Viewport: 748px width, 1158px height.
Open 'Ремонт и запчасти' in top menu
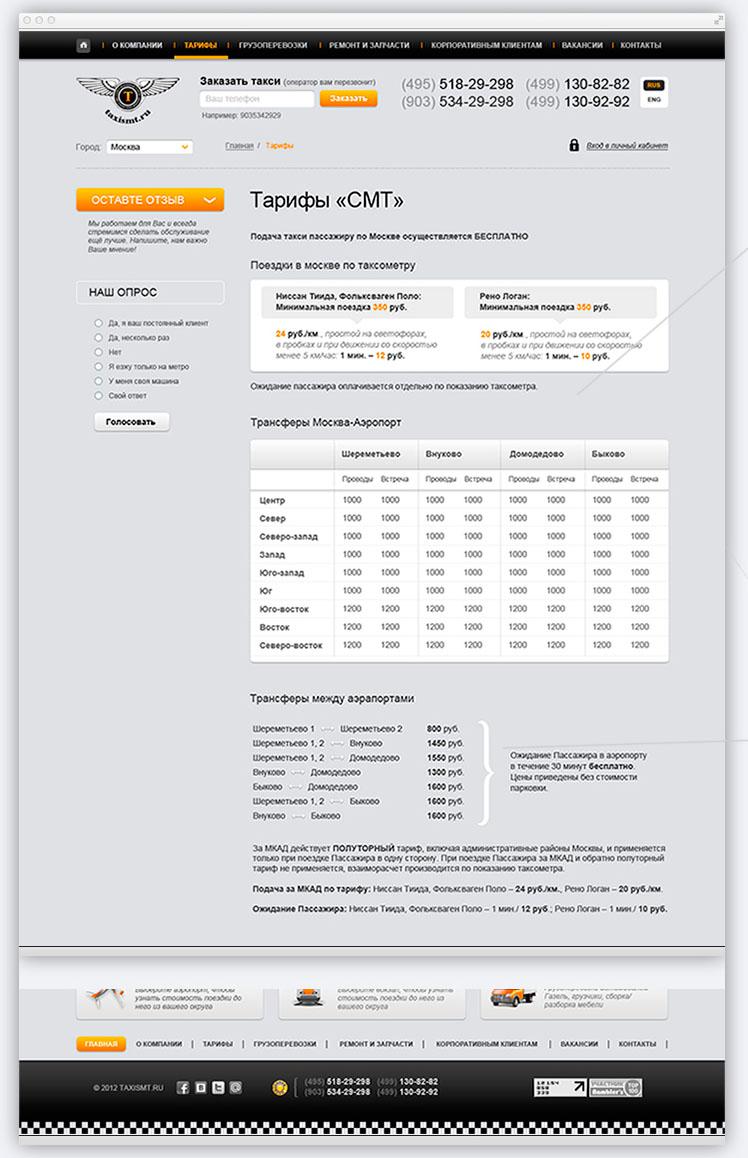point(369,45)
